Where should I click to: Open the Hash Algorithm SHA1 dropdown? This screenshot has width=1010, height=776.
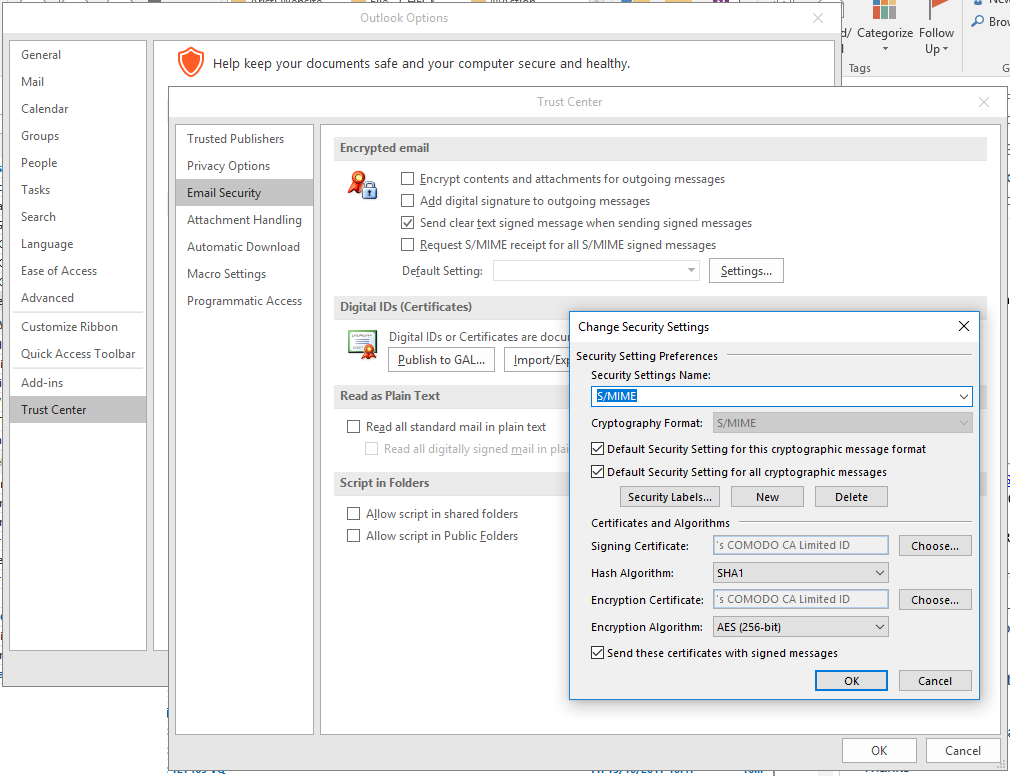[x=801, y=573]
